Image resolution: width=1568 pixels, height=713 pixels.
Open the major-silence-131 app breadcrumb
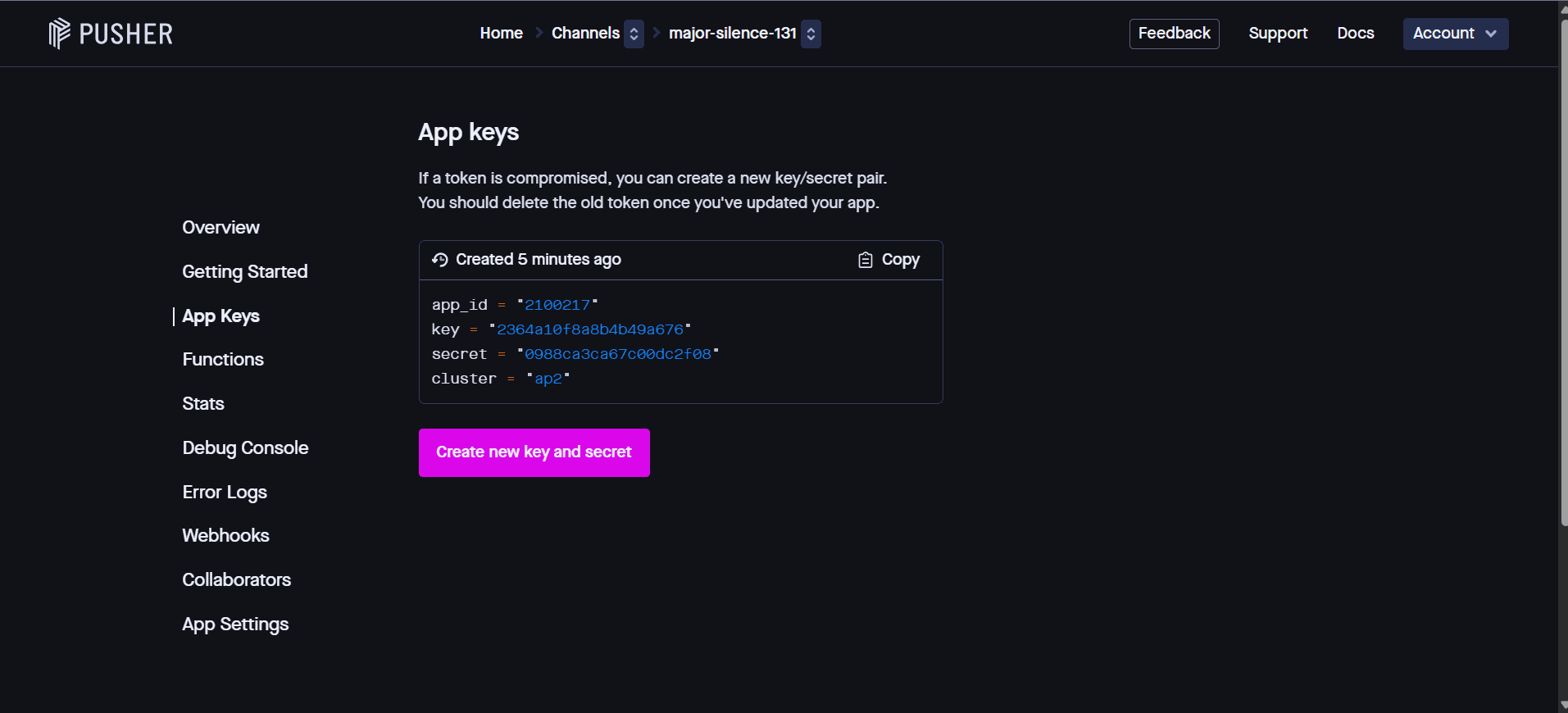[733, 34]
